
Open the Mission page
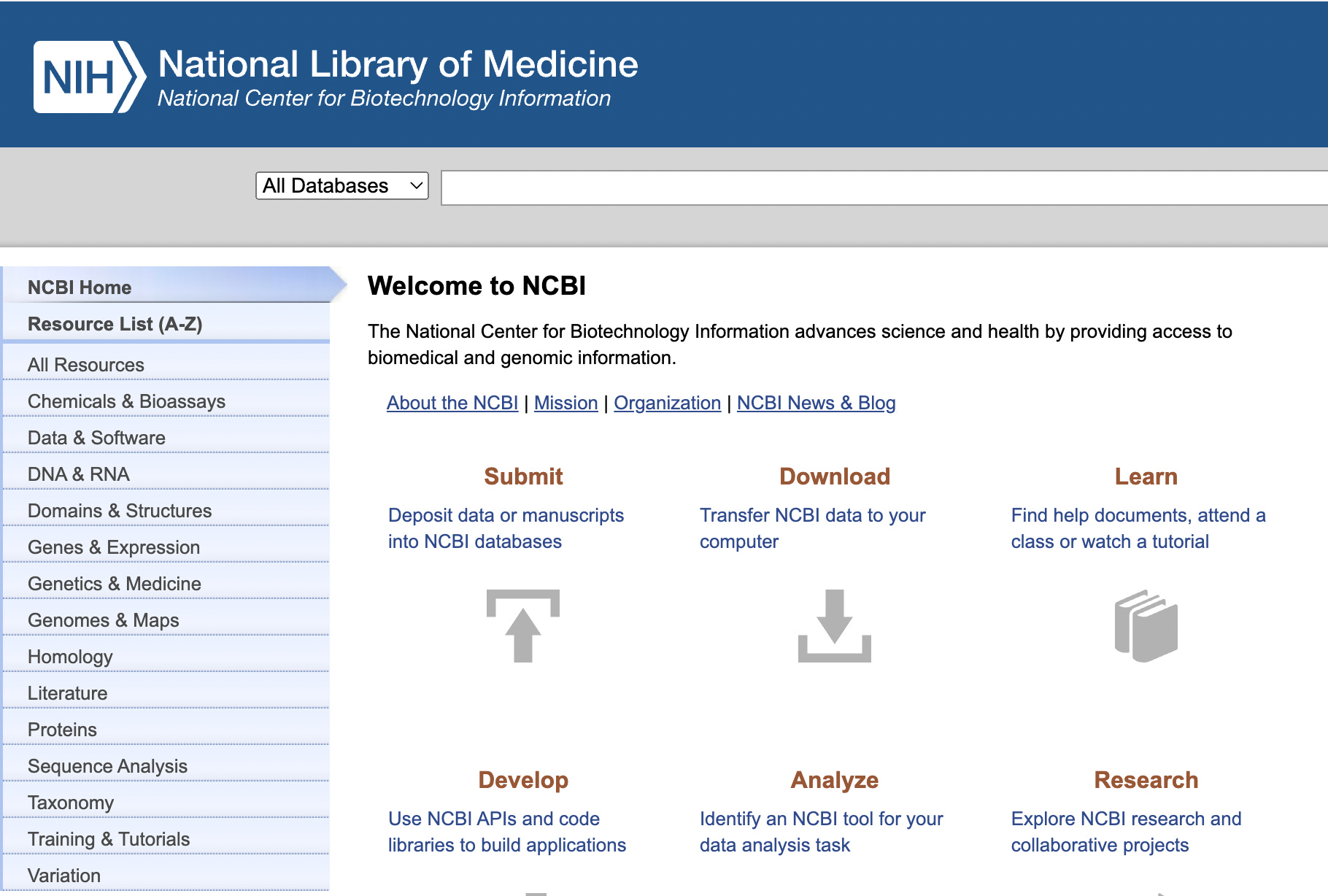(x=565, y=403)
